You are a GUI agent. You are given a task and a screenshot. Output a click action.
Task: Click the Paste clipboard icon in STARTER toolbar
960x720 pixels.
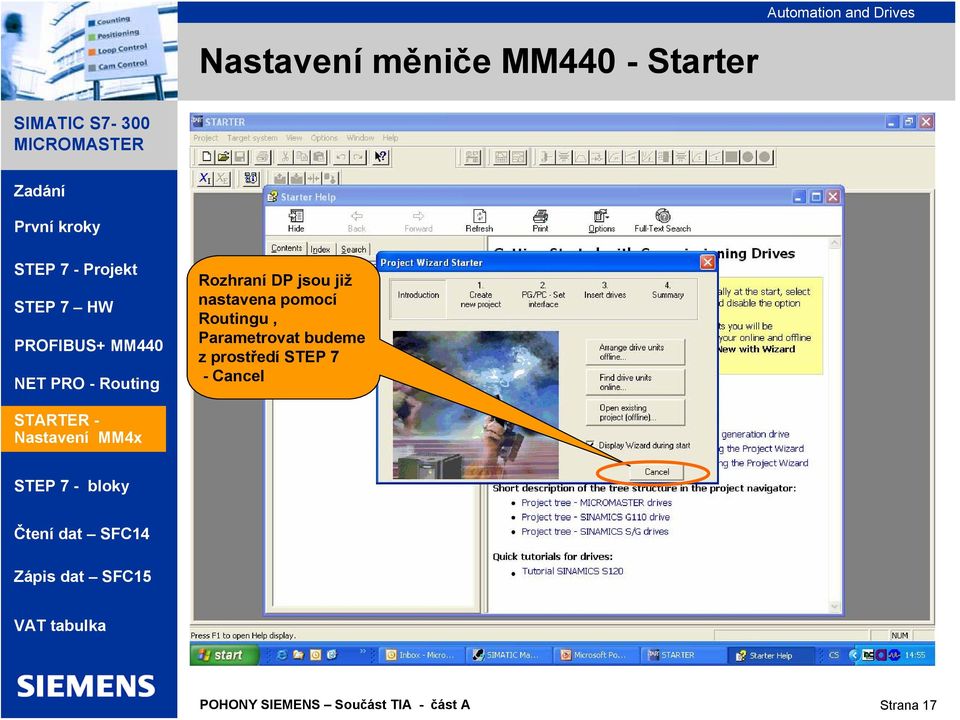point(319,157)
